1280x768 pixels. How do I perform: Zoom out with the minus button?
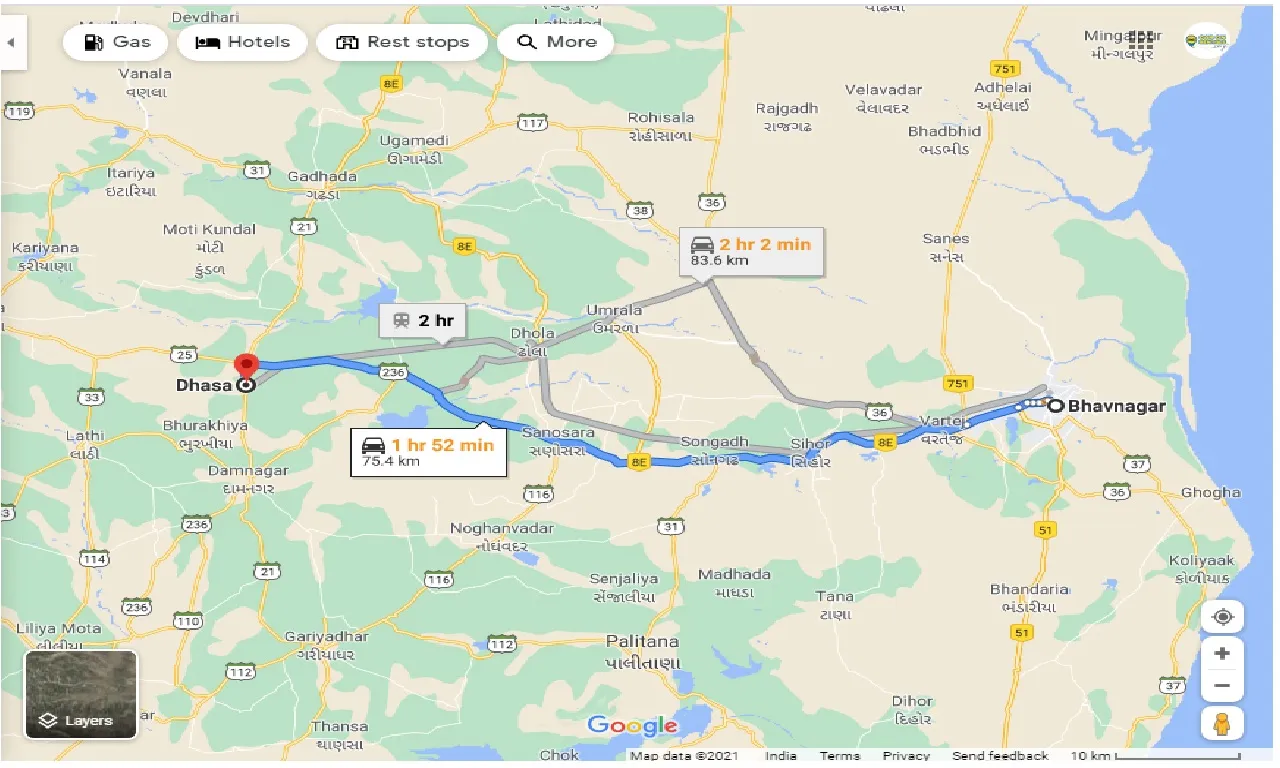1222,686
